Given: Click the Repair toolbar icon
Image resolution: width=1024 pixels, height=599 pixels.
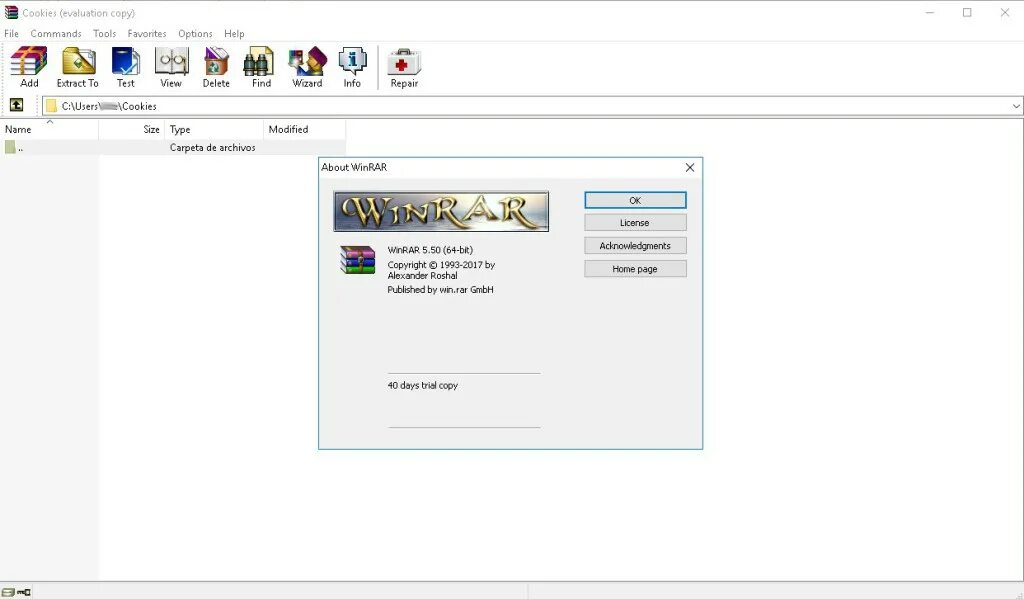Looking at the screenshot, I should point(404,67).
